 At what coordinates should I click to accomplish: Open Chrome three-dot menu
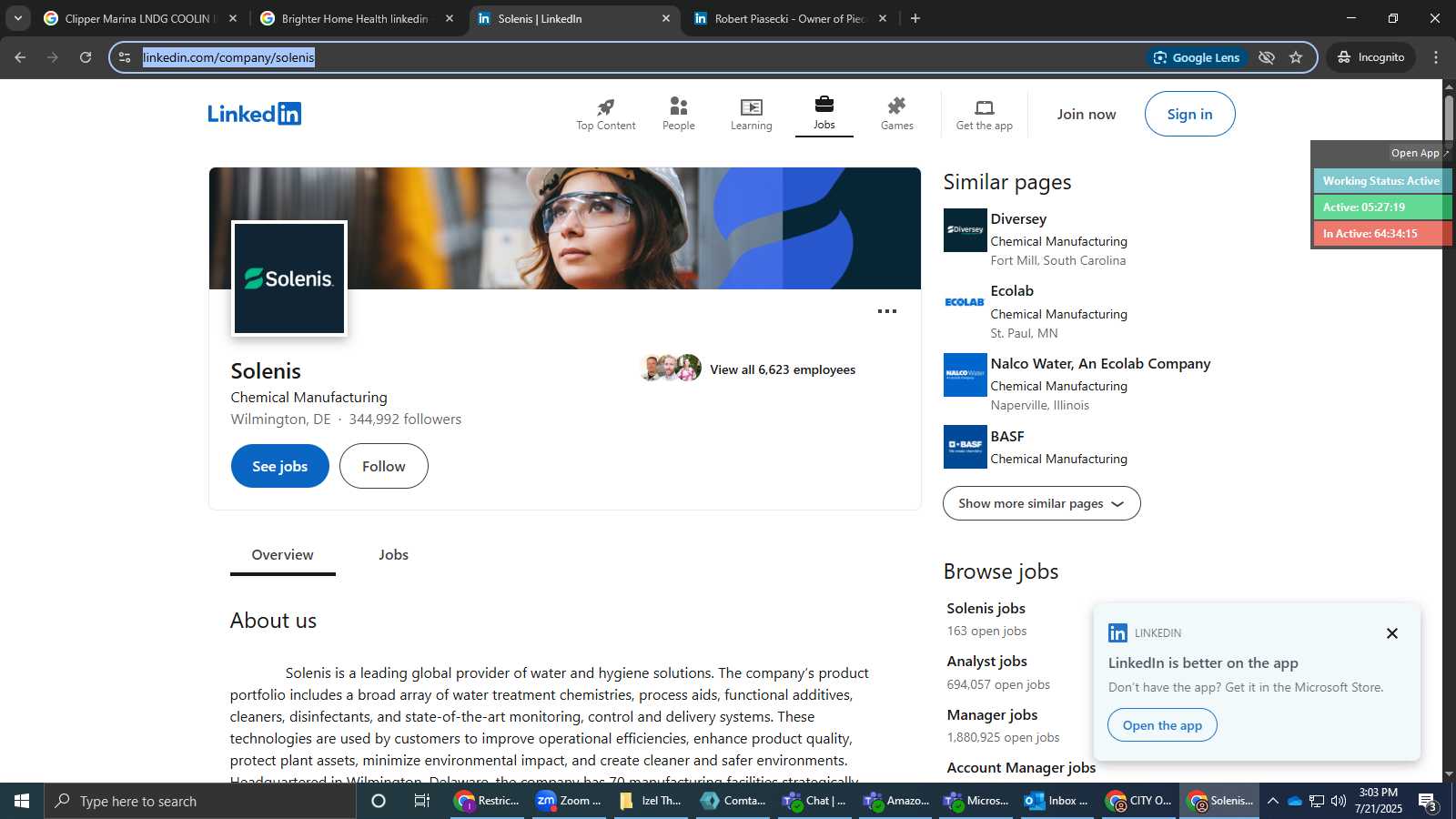(x=1436, y=57)
